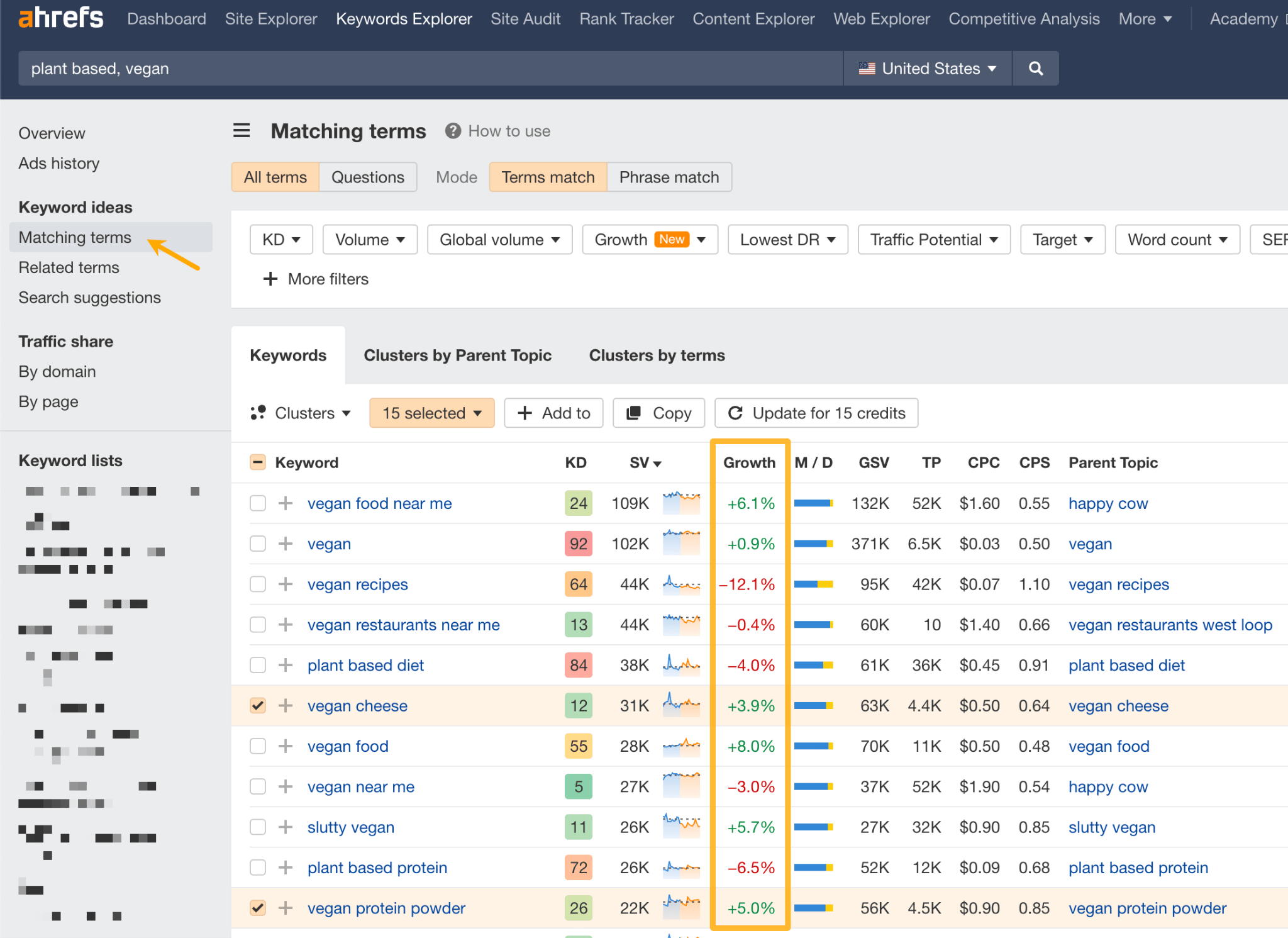Click the plus icon next to vegan food near me
1288x938 pixels.
pos(286,503)
